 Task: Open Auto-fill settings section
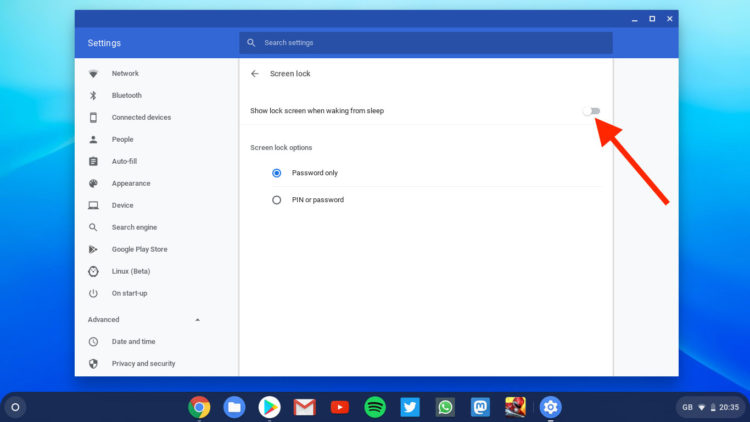click(x=124, y=161)
